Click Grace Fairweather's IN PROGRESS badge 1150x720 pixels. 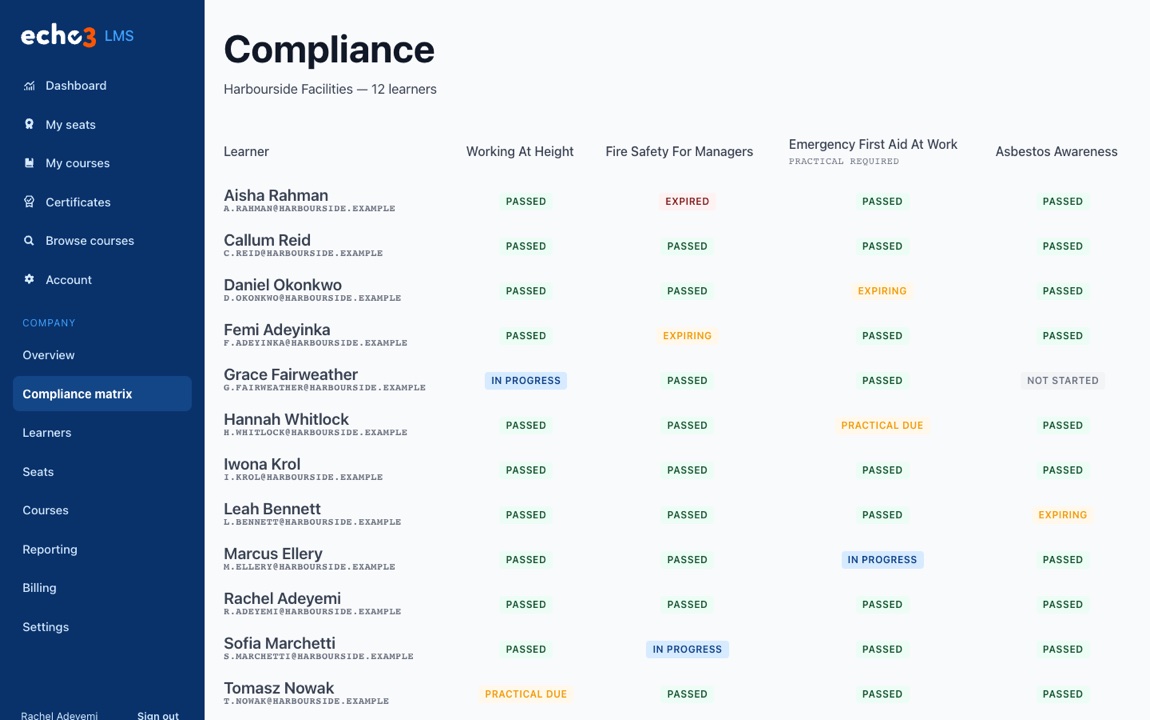click(526, 381)
